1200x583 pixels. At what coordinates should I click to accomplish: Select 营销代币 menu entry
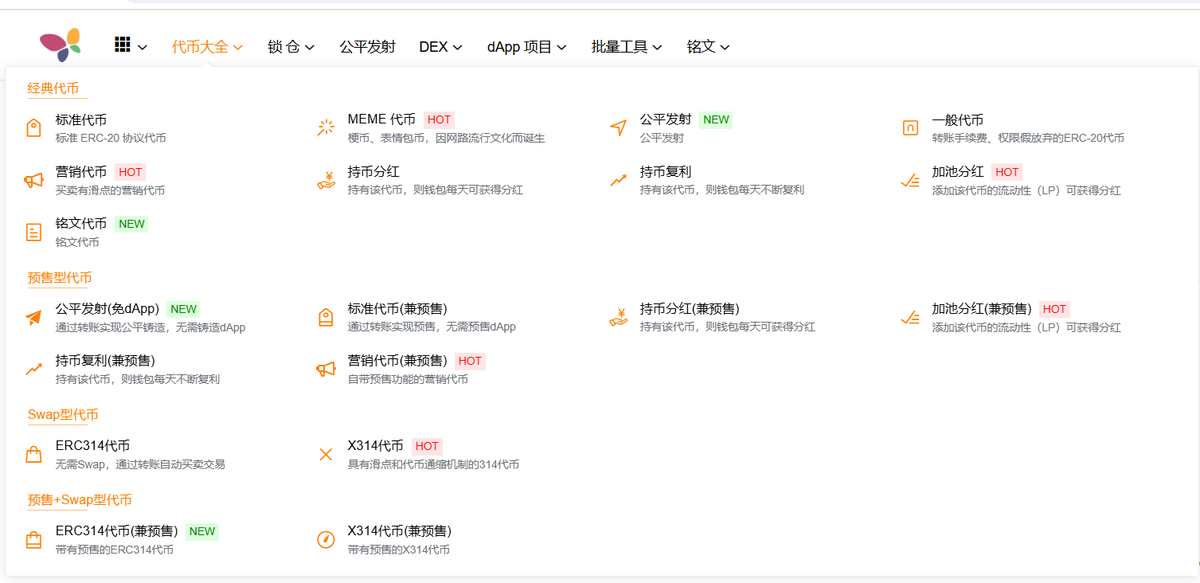(x=81, y=171)
